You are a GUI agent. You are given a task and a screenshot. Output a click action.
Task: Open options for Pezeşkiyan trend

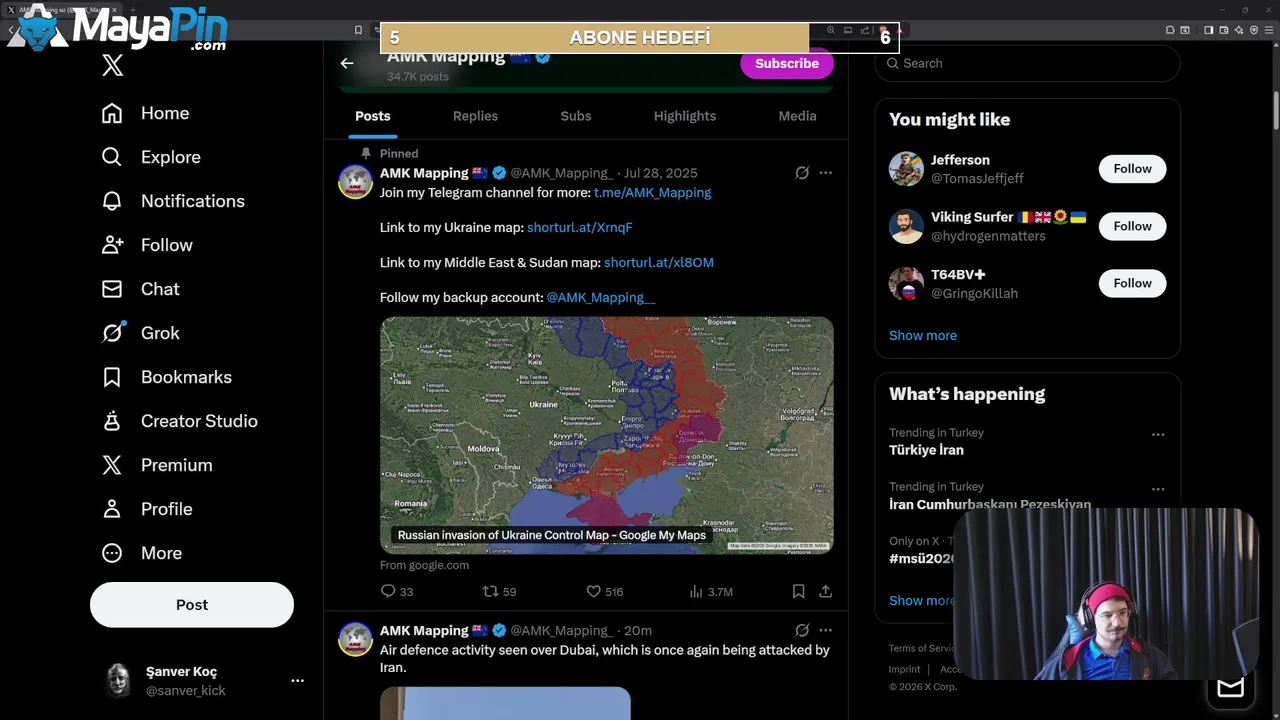[1158, 489]
